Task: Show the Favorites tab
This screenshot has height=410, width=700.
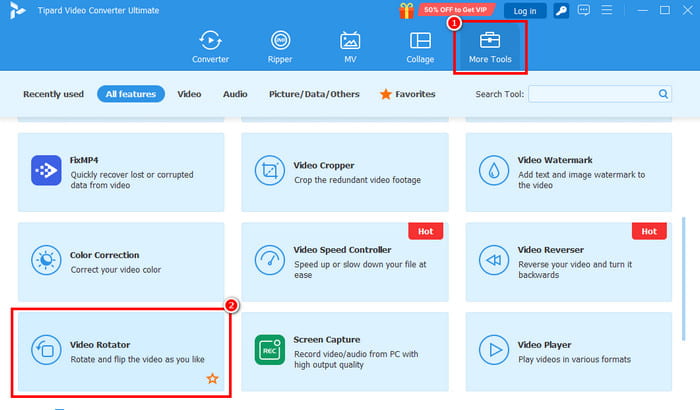Action: click(x=408, y=94)
